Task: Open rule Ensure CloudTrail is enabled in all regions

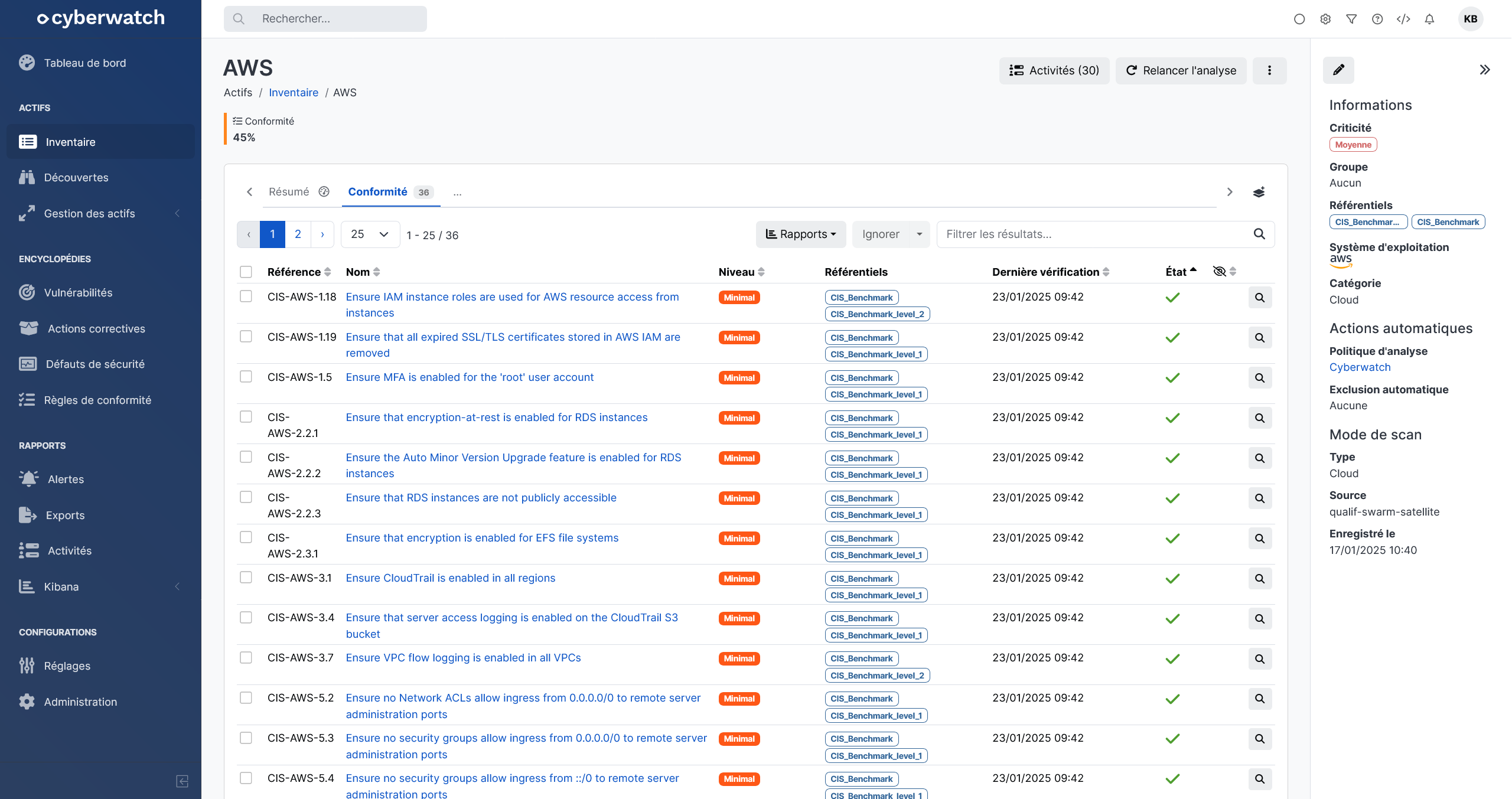Action: tap(451, 578)
